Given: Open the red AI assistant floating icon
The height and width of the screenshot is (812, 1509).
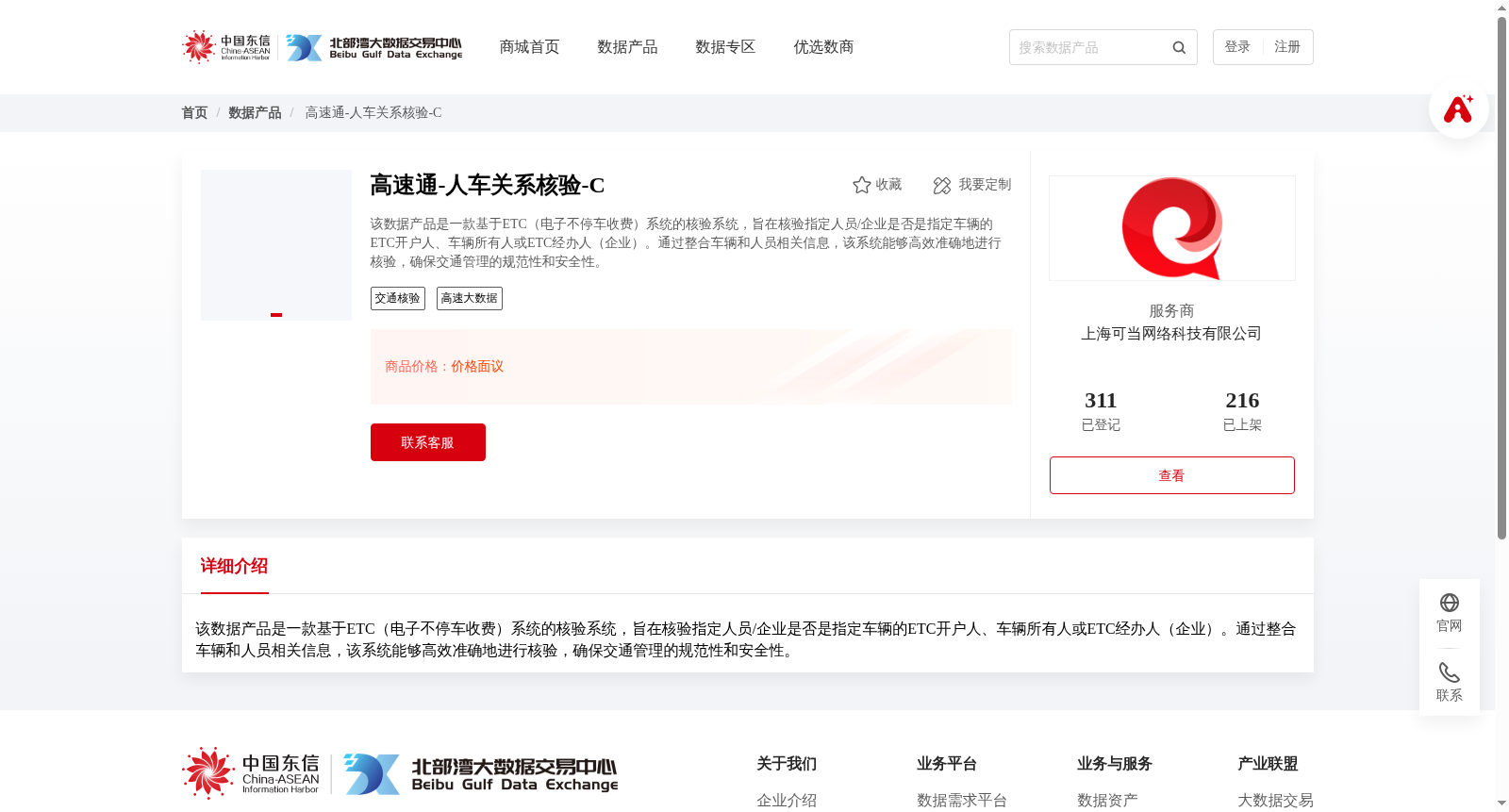Looking at the screenshot, I should 1458,108.
